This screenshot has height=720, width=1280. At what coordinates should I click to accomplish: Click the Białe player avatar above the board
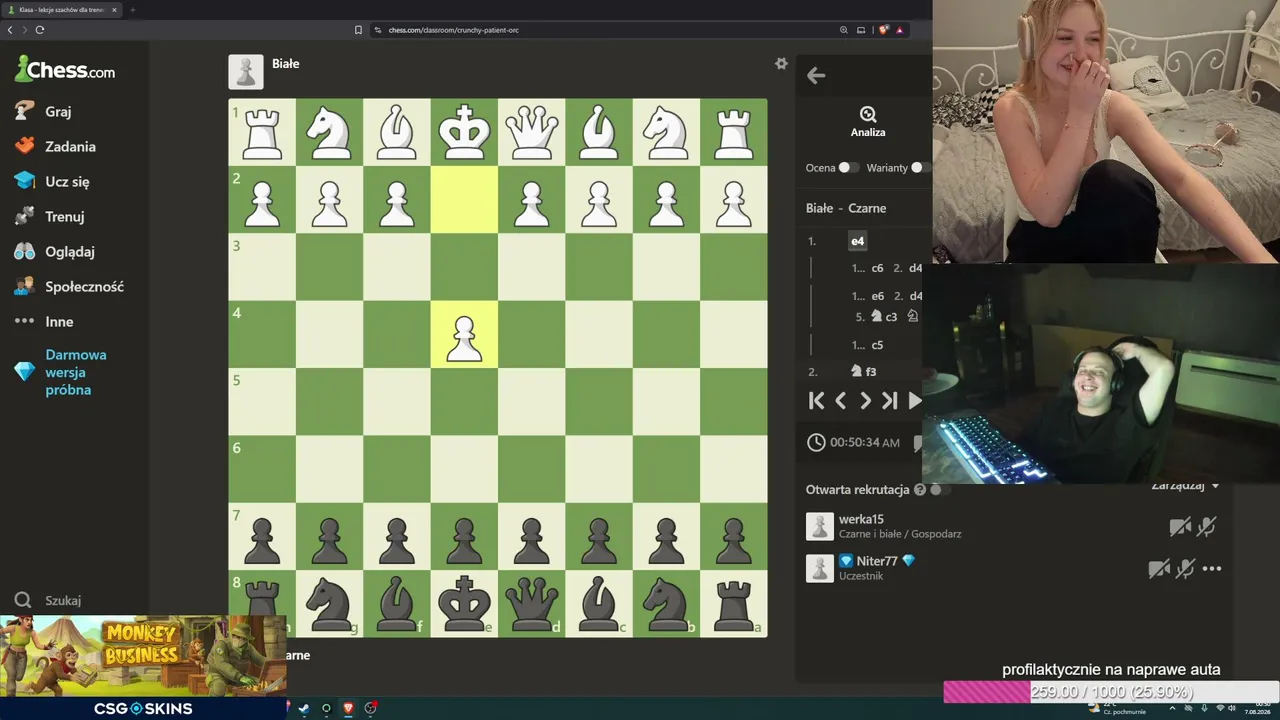point(246,72)
